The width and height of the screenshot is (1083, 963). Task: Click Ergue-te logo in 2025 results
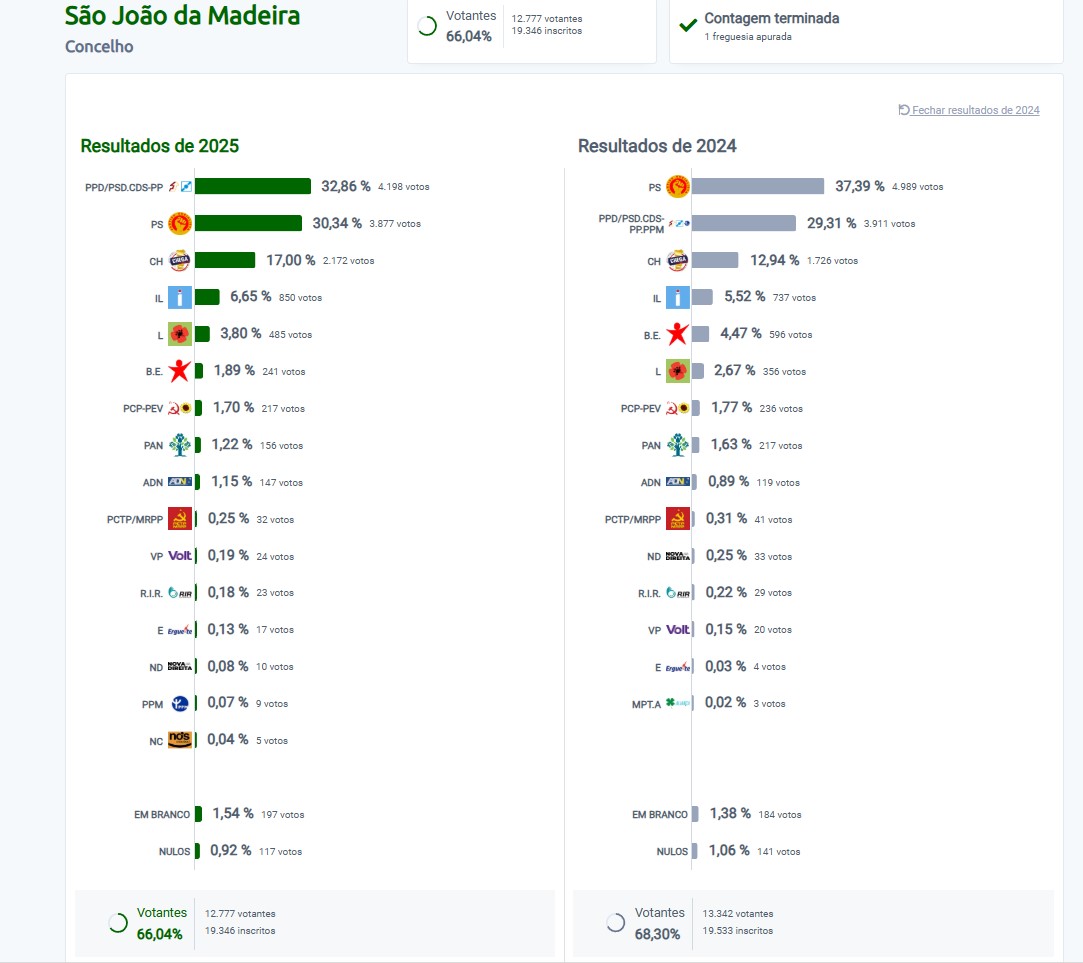click(x=180, y=630)
